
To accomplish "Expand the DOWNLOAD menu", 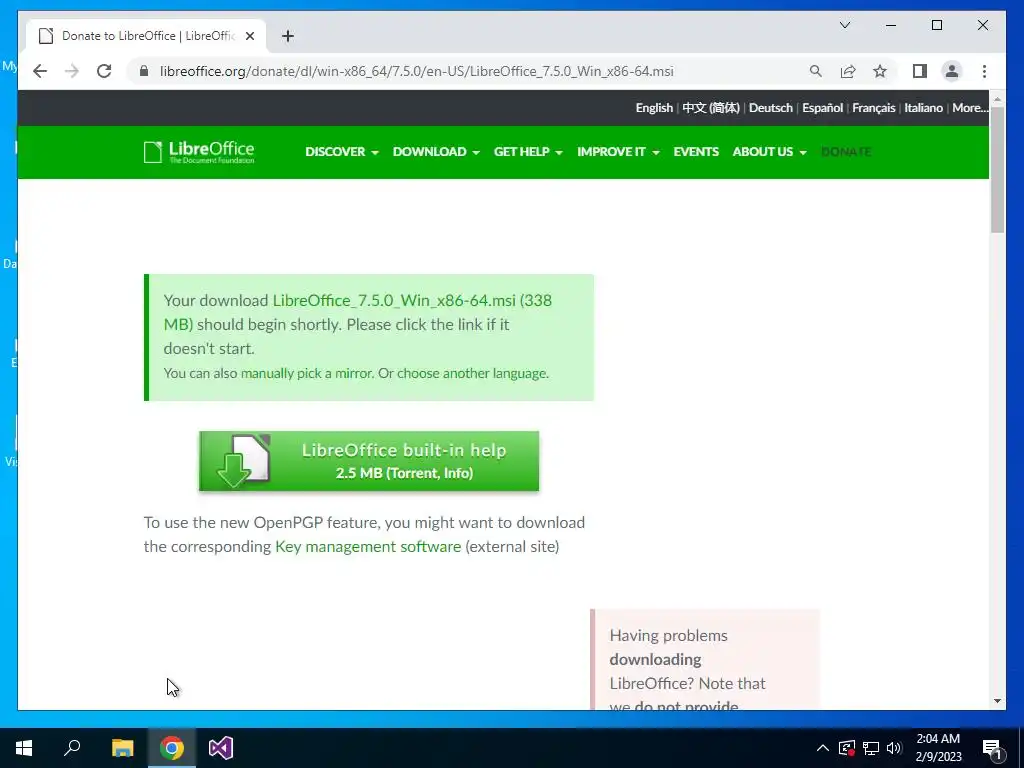I will (436, 152).
